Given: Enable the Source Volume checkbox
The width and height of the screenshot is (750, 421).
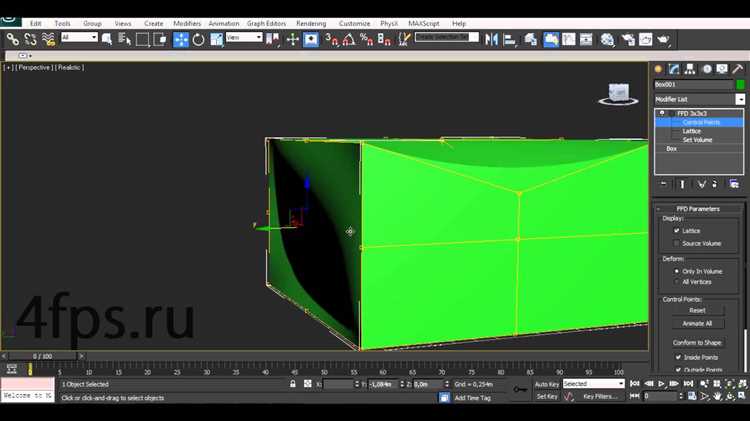Looking at the screenshot, I should pos(677,243).
